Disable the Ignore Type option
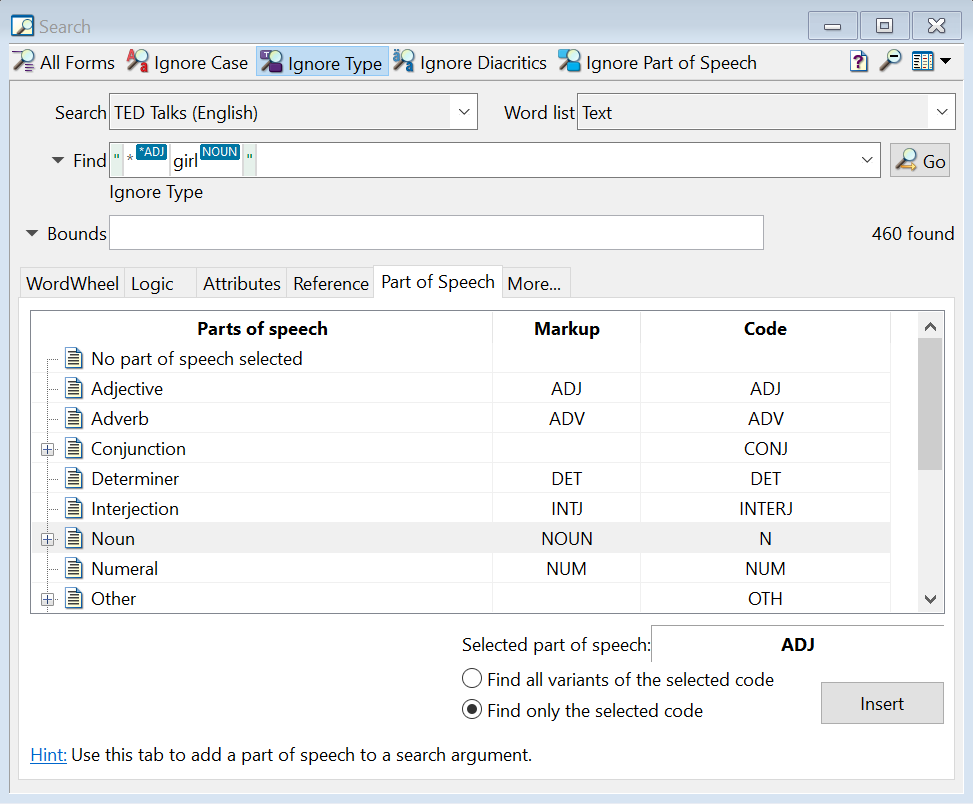This screenshot has width=973, height=804. click(x=322, y=62)
